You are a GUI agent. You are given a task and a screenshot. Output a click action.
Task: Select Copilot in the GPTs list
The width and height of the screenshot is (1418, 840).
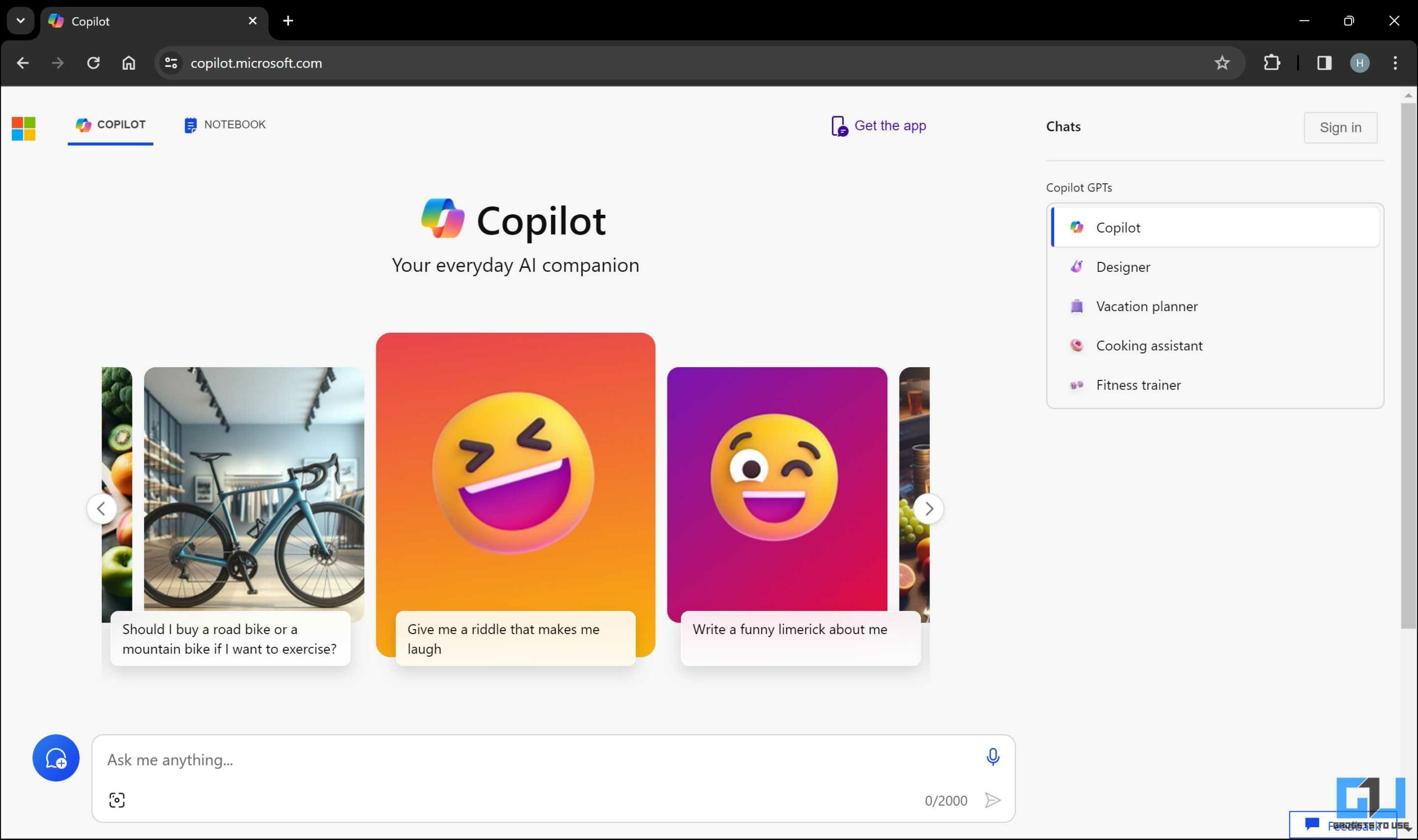pyautogui.click(x=1215, y=227)
